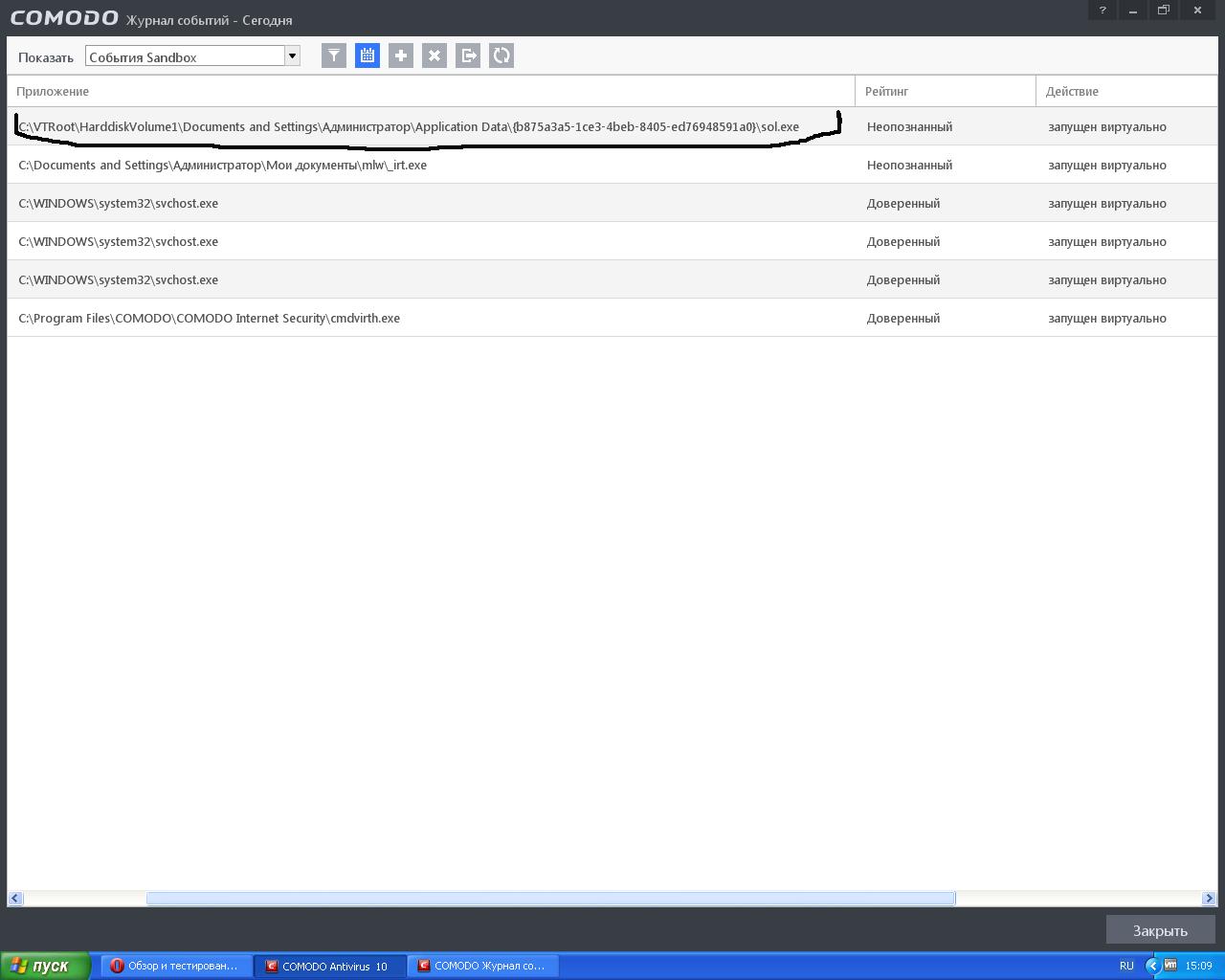Click the 'COMODO Журнал со...' taskbar button
The image size is (1225, 980).
[x=483, y=966]
